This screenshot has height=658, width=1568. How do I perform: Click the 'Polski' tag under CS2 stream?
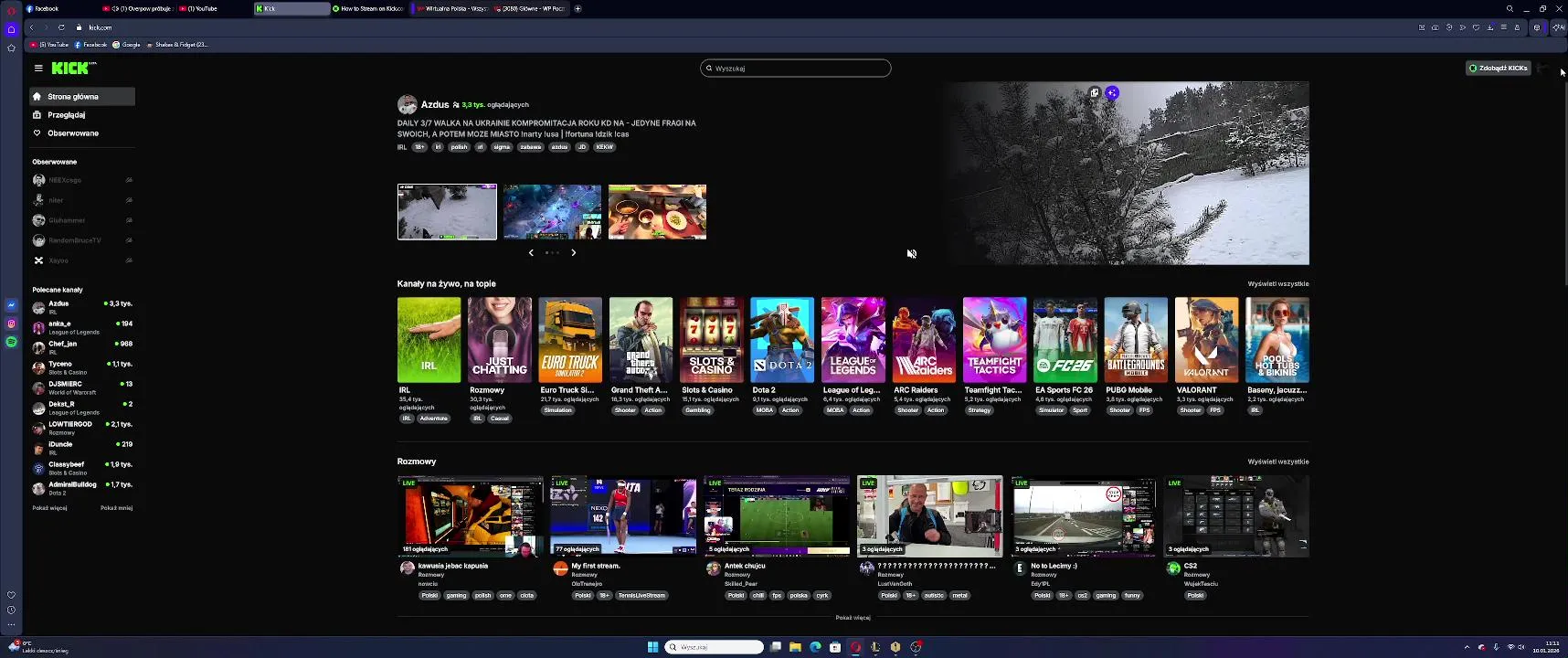1195,595
